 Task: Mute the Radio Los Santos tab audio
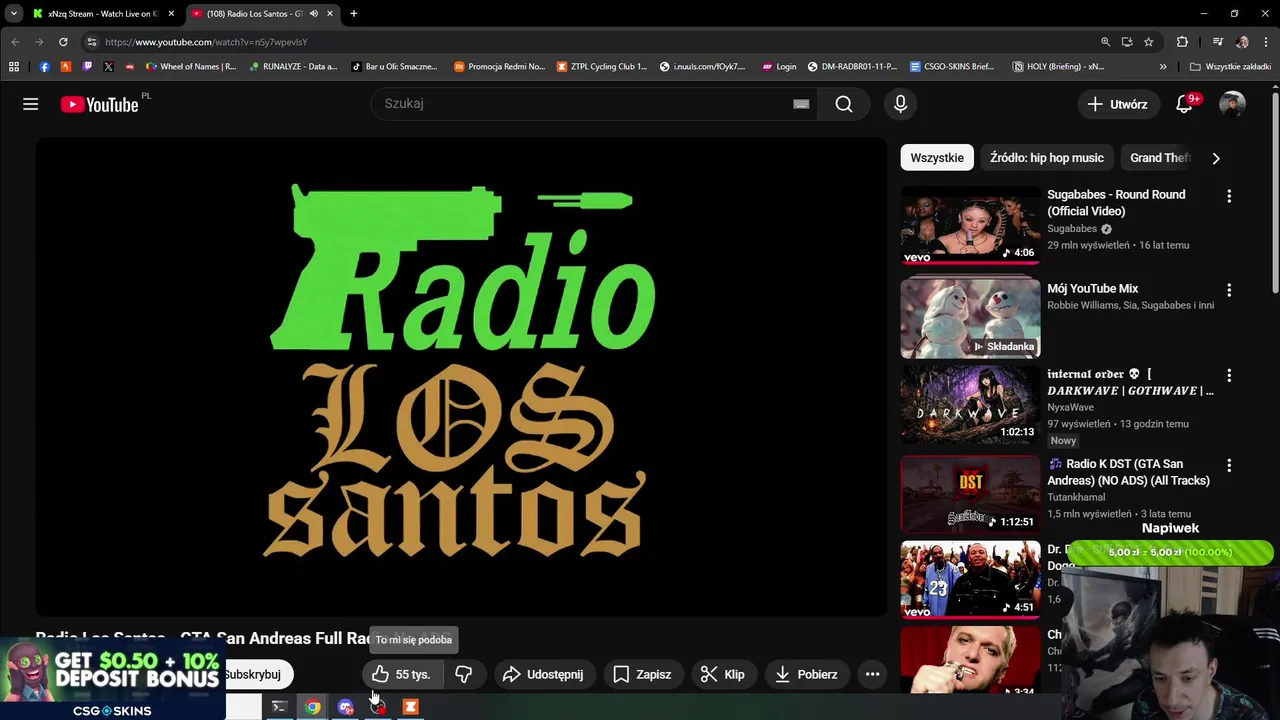click(314, 14)
